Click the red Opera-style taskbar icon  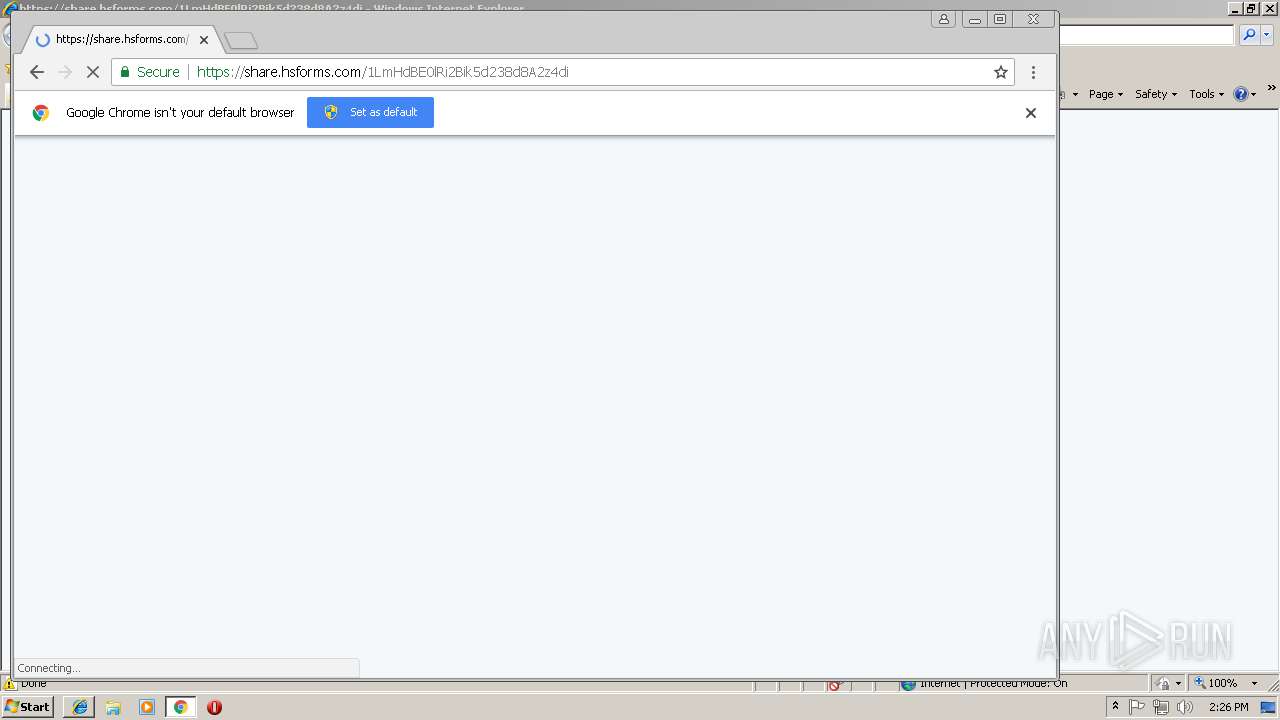pos(214,707)
